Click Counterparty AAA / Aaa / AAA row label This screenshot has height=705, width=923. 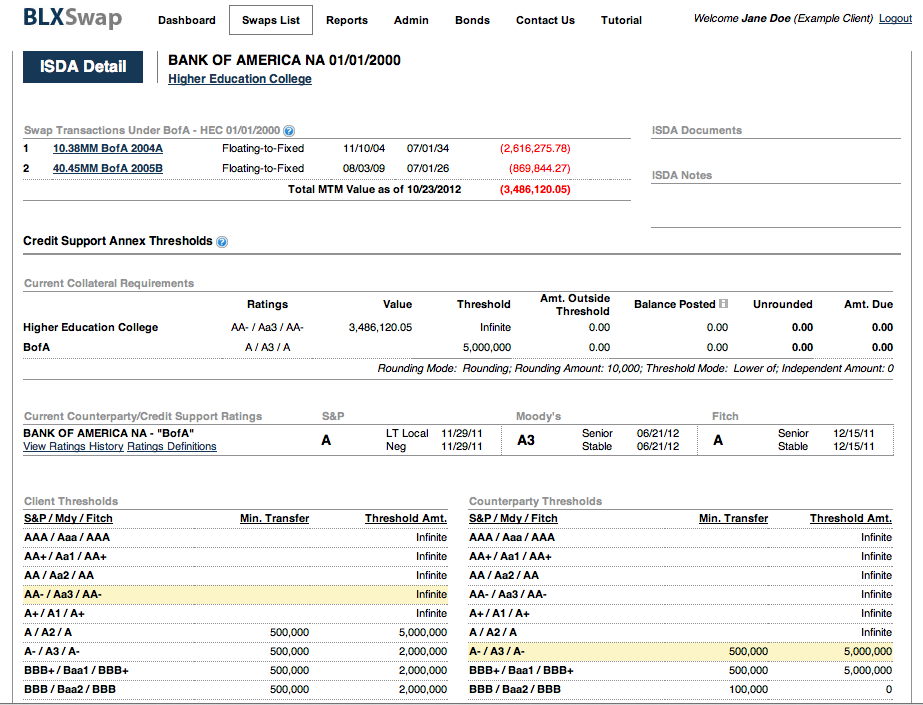[512, 537]
